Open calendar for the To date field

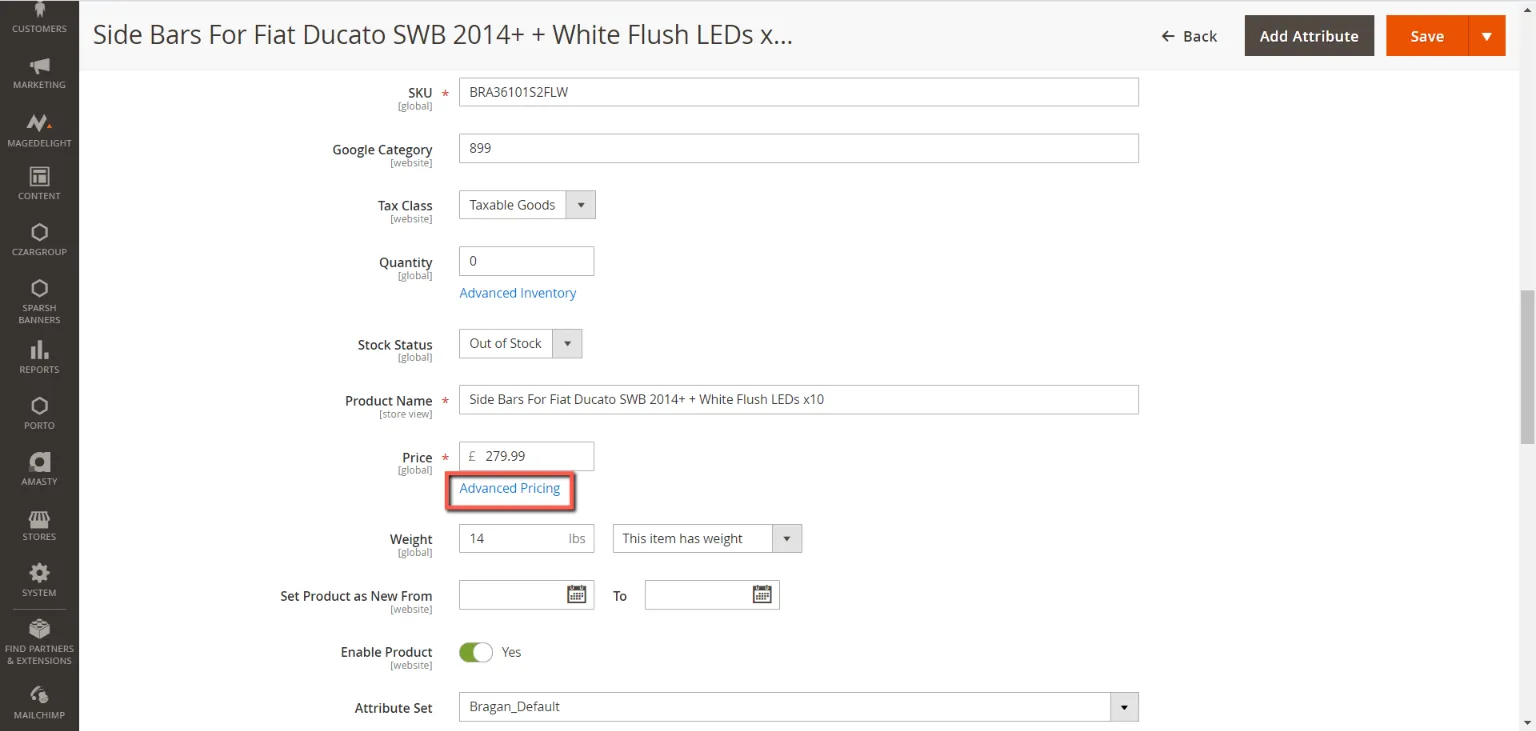(762, 594)
